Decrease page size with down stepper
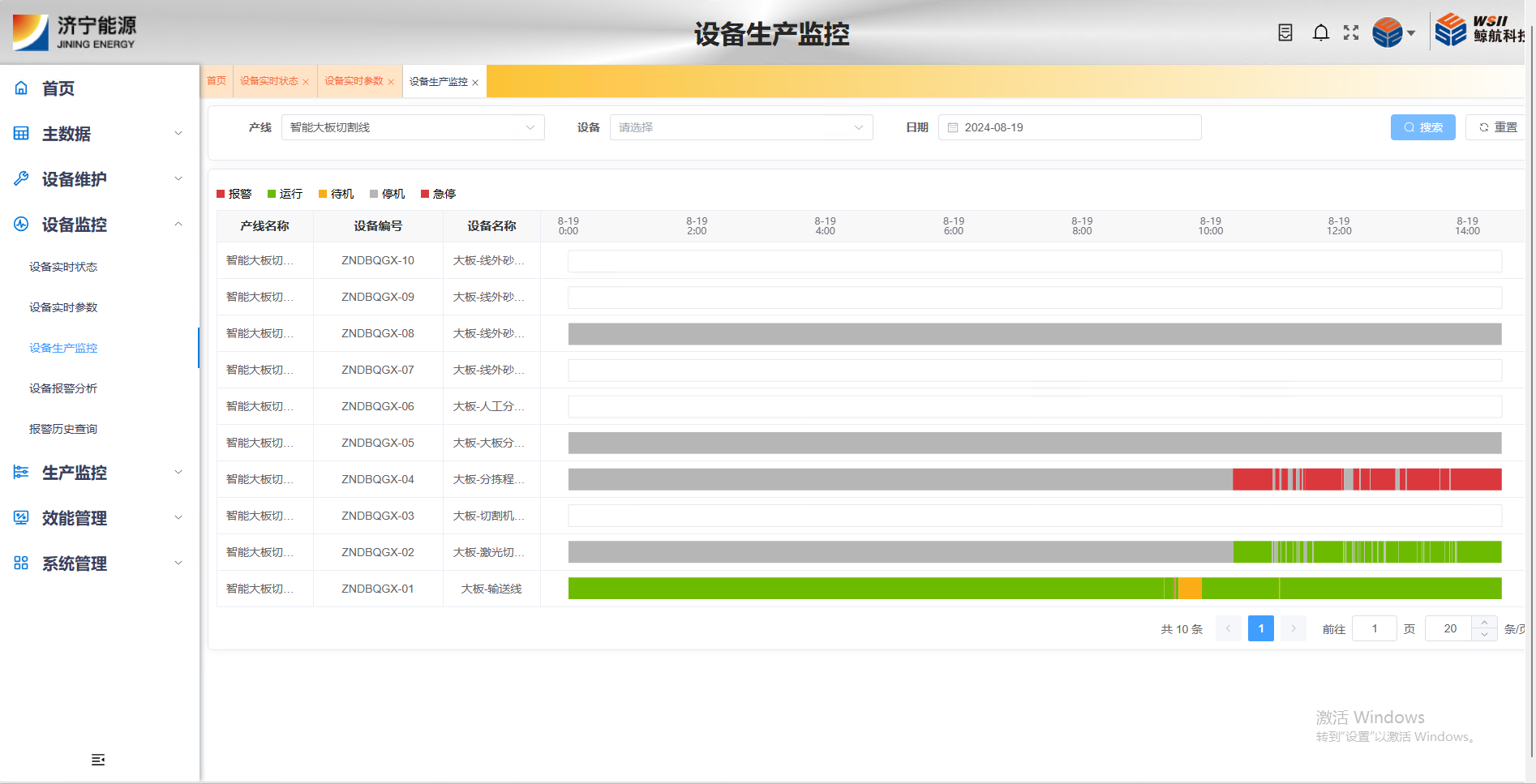 [1484, 635]
